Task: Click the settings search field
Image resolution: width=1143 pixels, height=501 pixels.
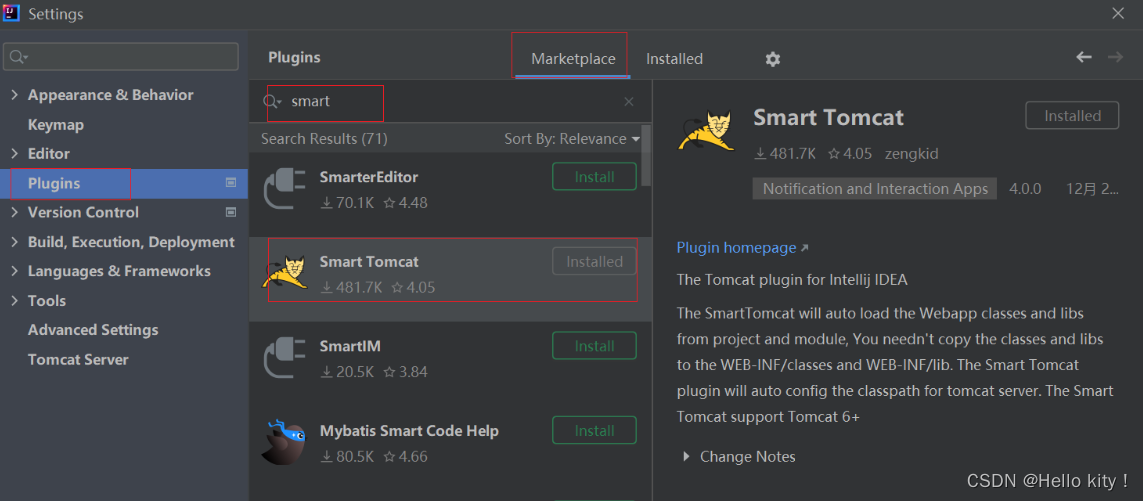Action: click(x=121, y=56)
